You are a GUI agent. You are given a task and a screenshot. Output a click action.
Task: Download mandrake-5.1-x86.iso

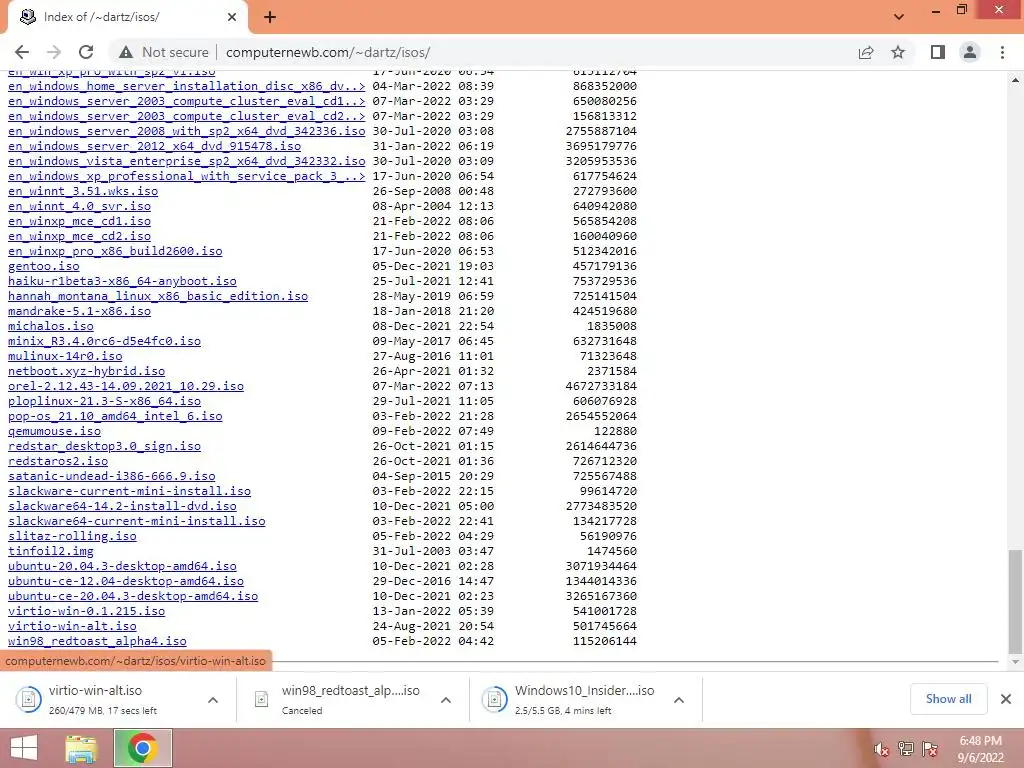79,311
